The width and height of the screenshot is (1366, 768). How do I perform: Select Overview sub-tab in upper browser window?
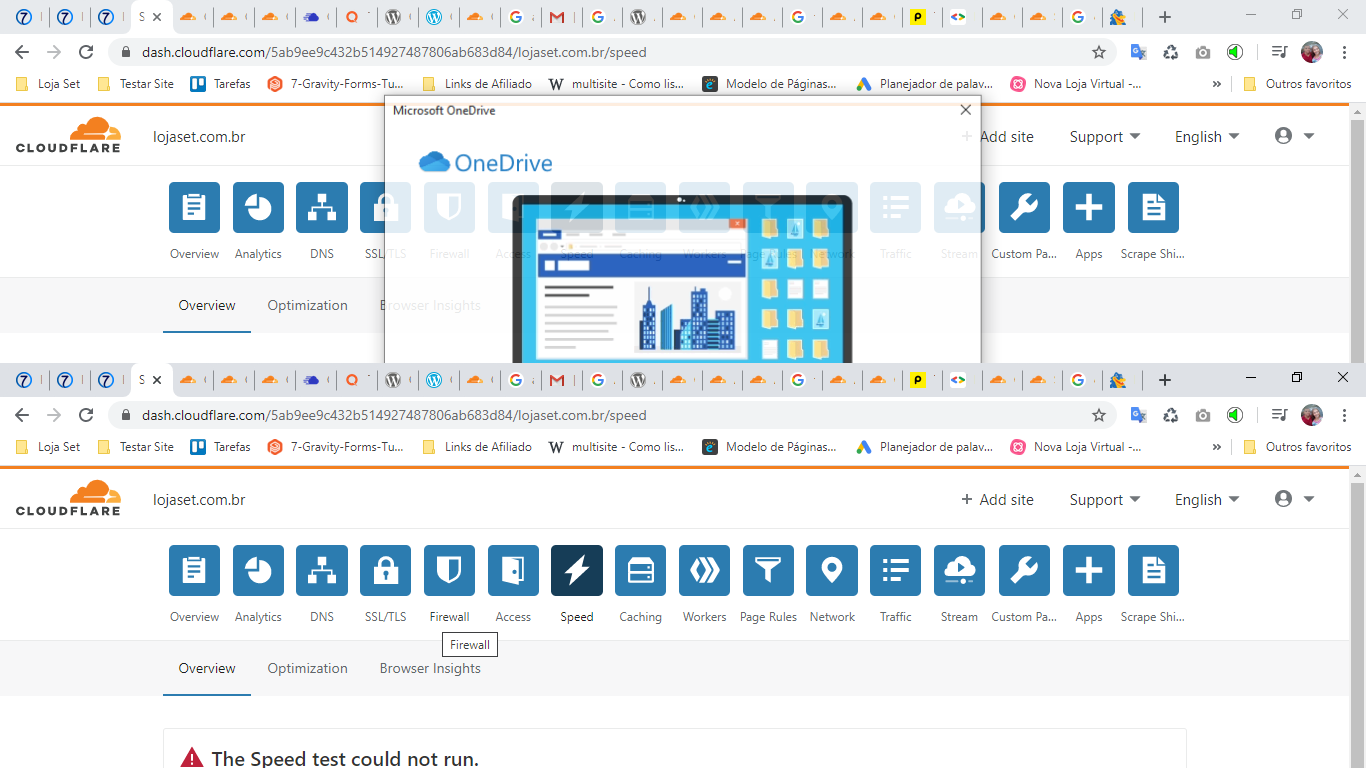(207, 305)
